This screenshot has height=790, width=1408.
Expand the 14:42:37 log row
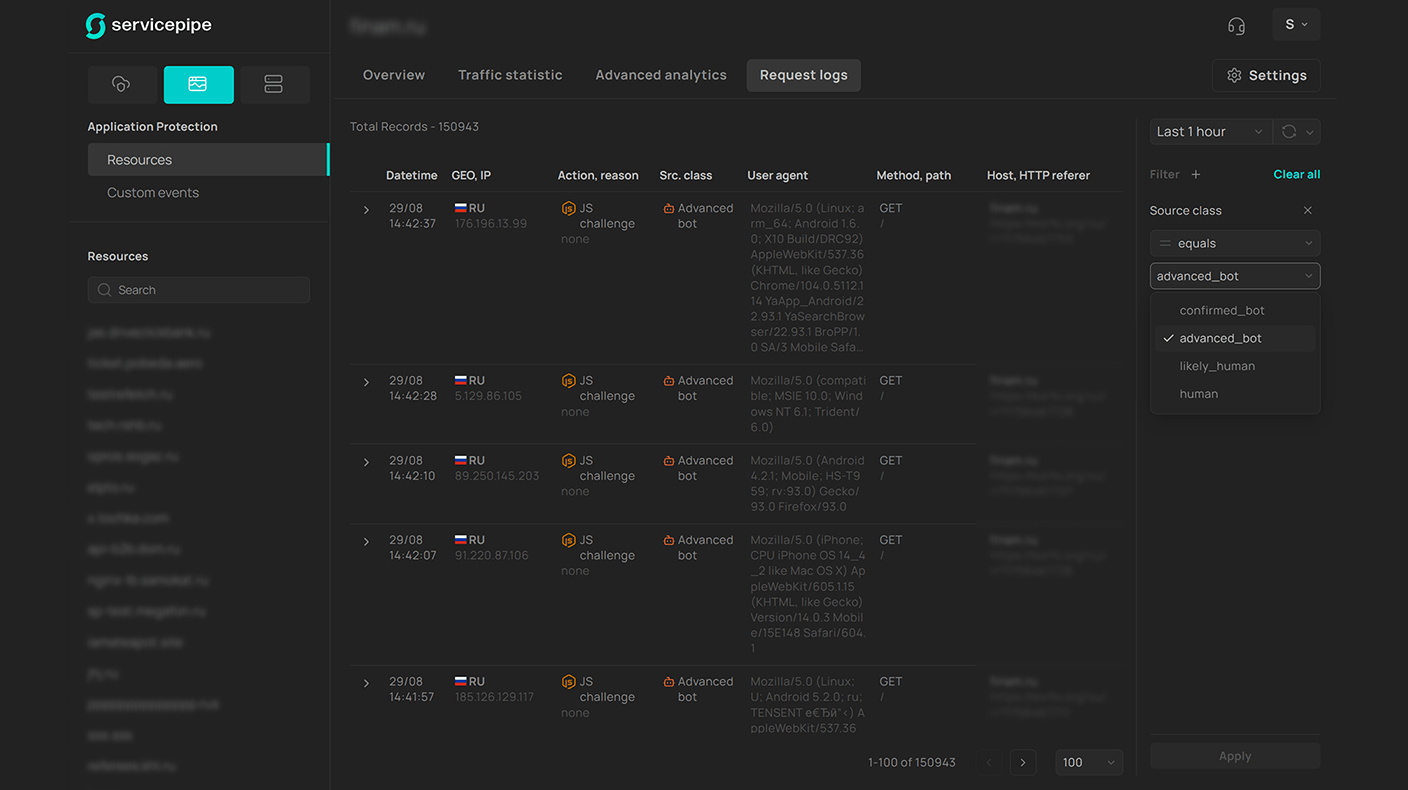point(366,210)
